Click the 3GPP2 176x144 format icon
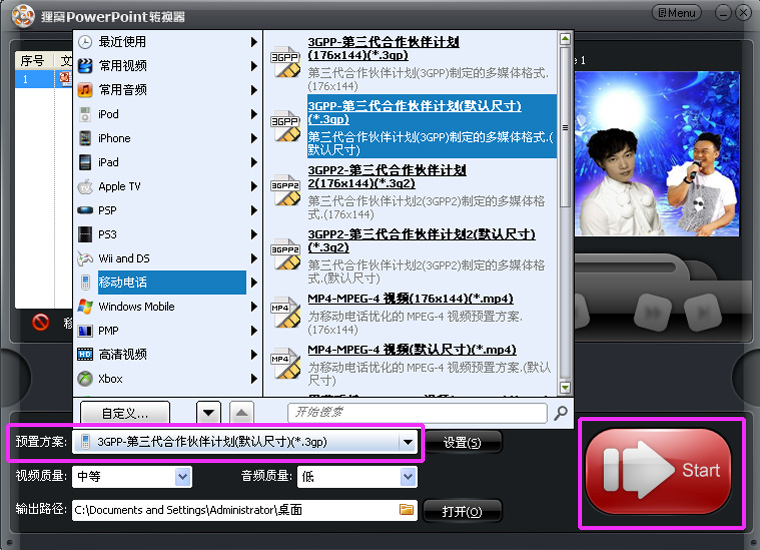Screen dimensions: 760x550 tap(285, 190)
